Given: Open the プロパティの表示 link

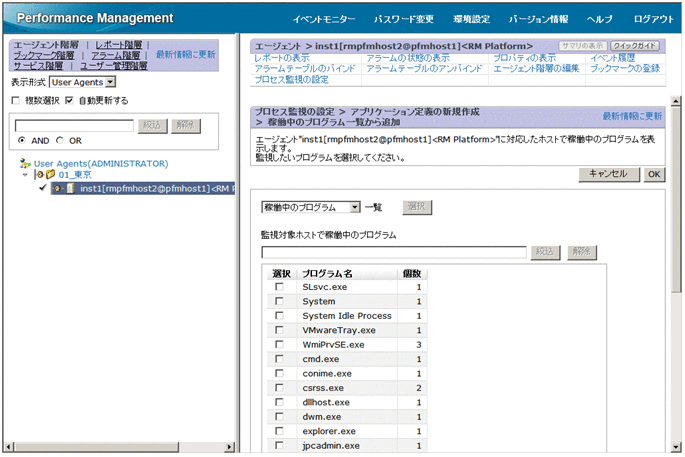Looking at the screenshot, I should [x=525, y=58].
